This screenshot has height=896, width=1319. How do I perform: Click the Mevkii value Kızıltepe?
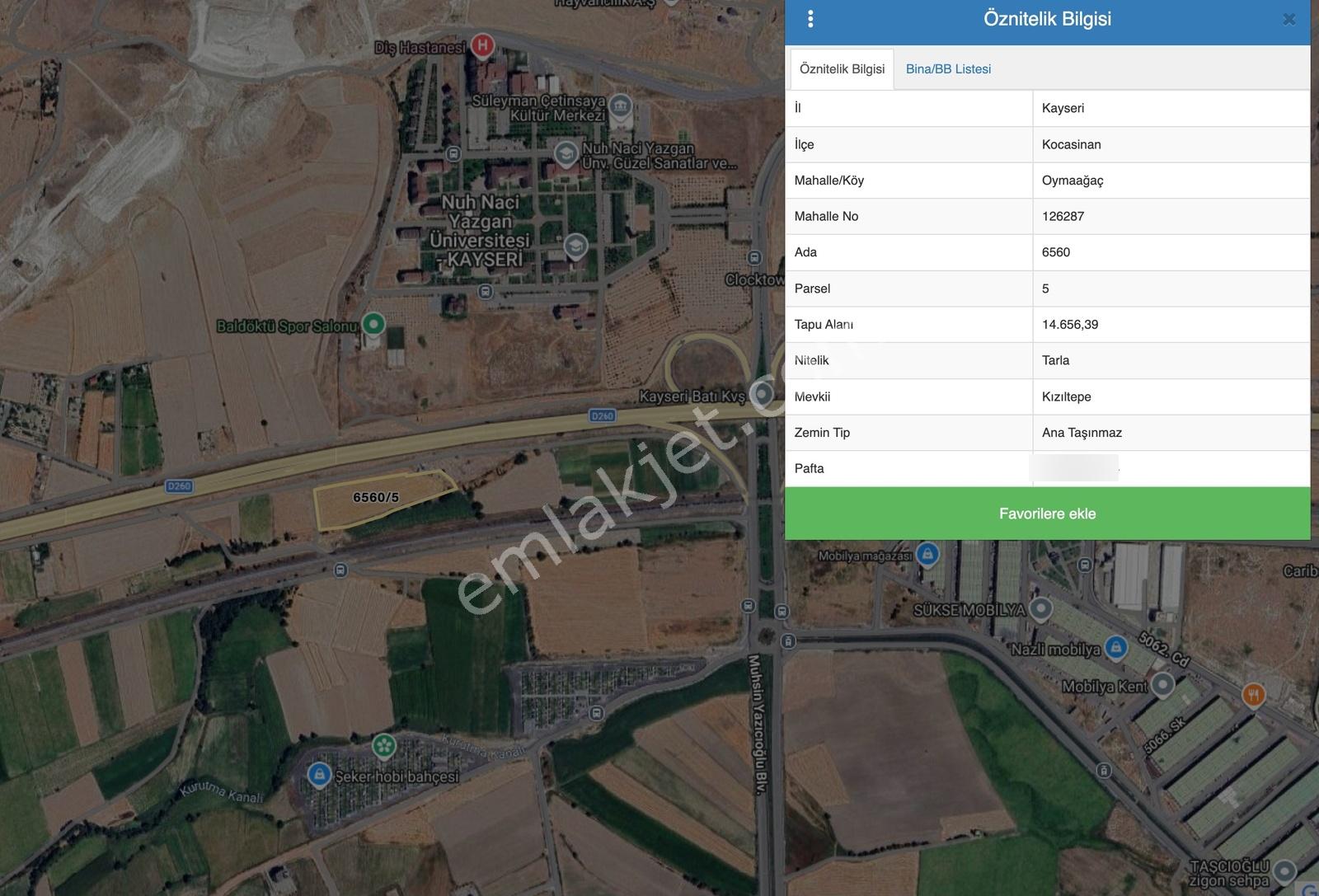click(x=1066, y=396)
